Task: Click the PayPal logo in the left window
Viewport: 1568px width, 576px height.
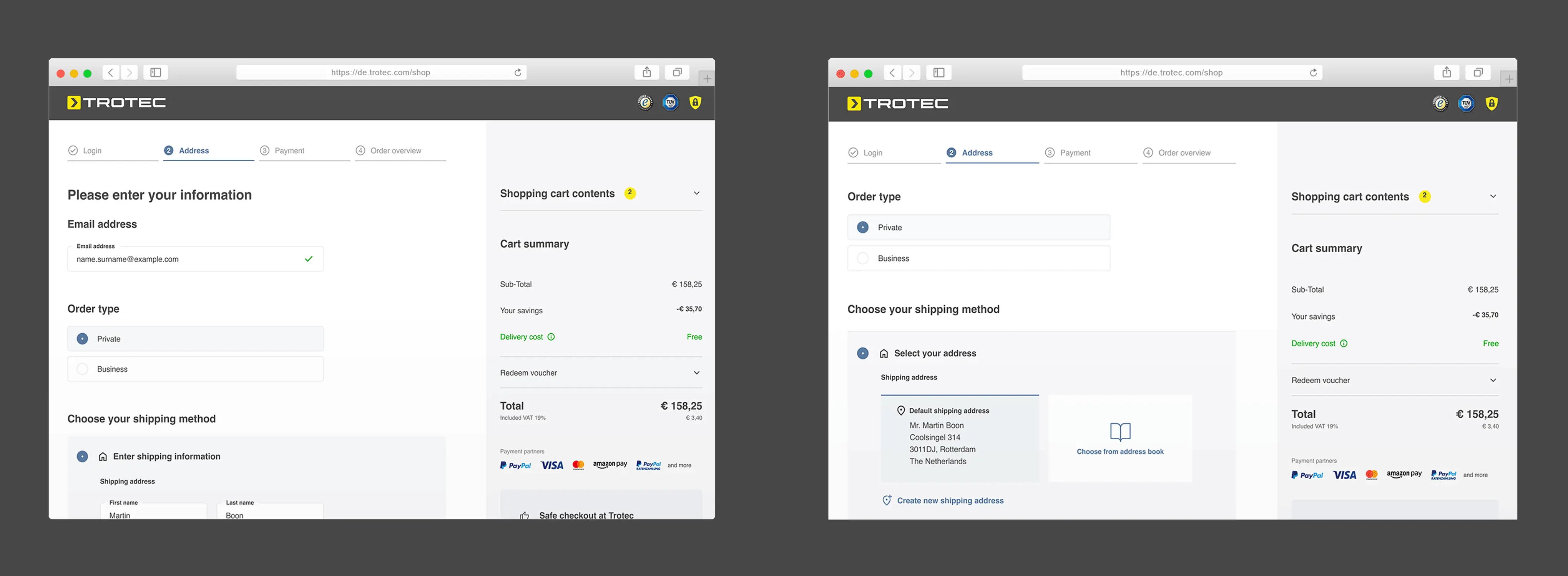Action: (516, 465)
